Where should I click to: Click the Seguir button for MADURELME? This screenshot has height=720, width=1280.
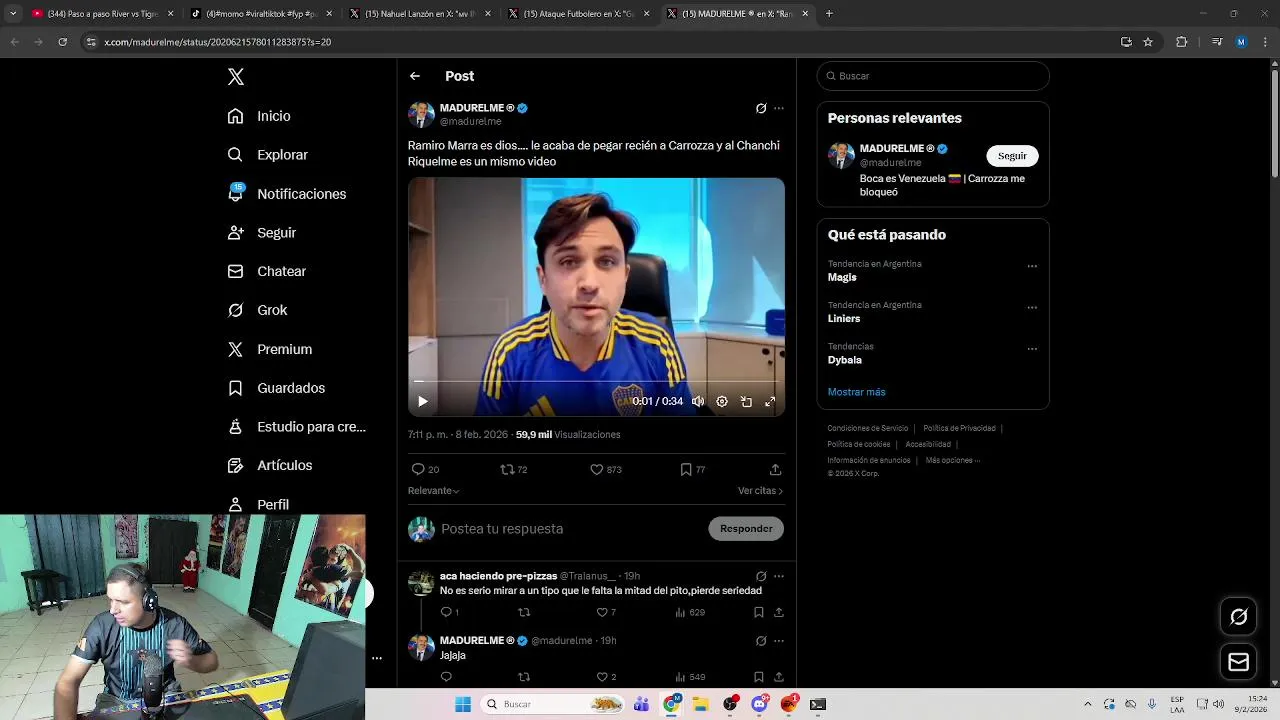coord(1012,156)
